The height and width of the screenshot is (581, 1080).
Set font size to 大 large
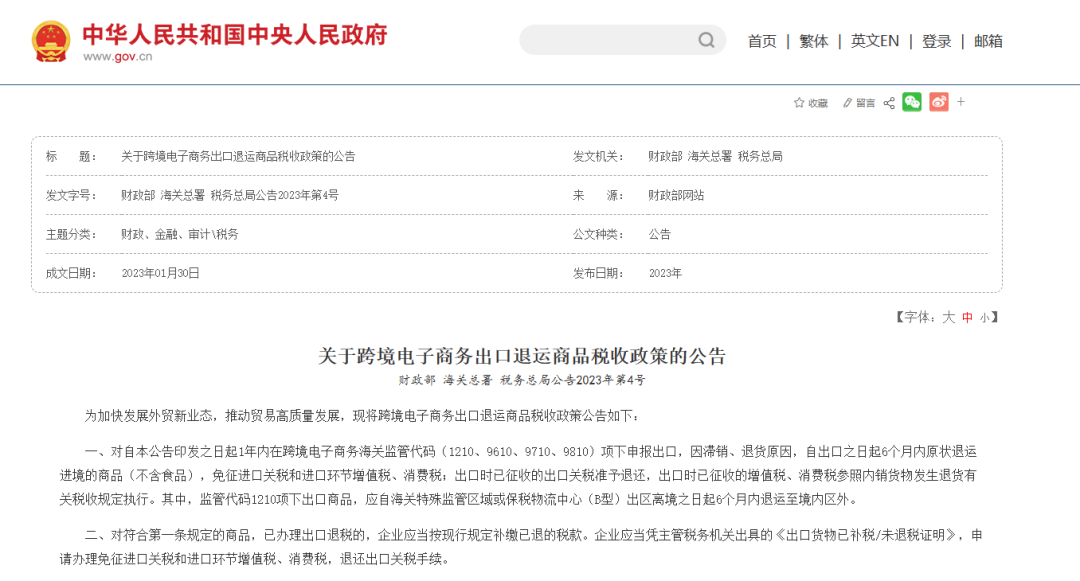coord(948,317)
